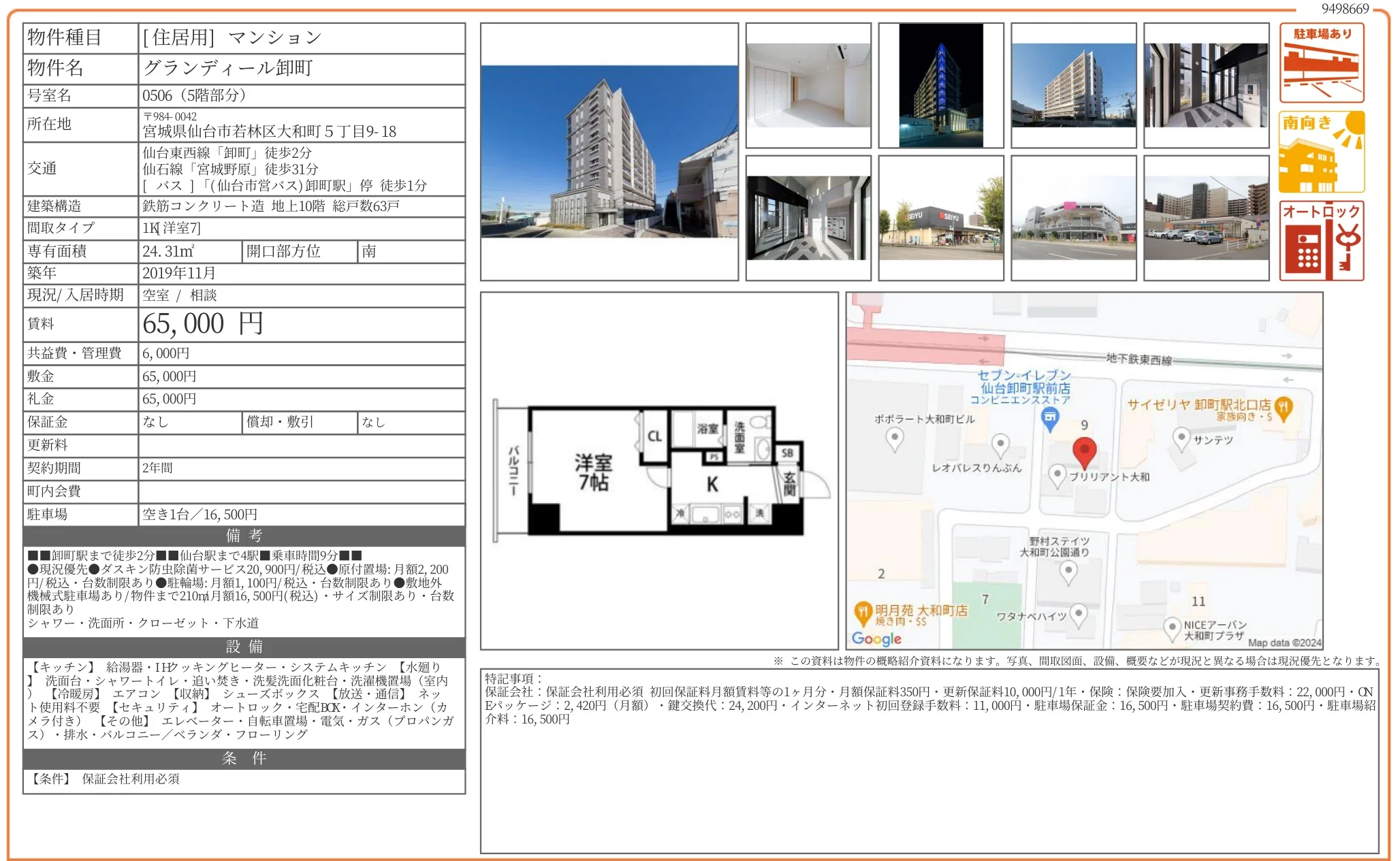This screenshot has width=1400, height=861.
Task: Open the angled apartment block exterior photo
Action: click(1074, 86)
